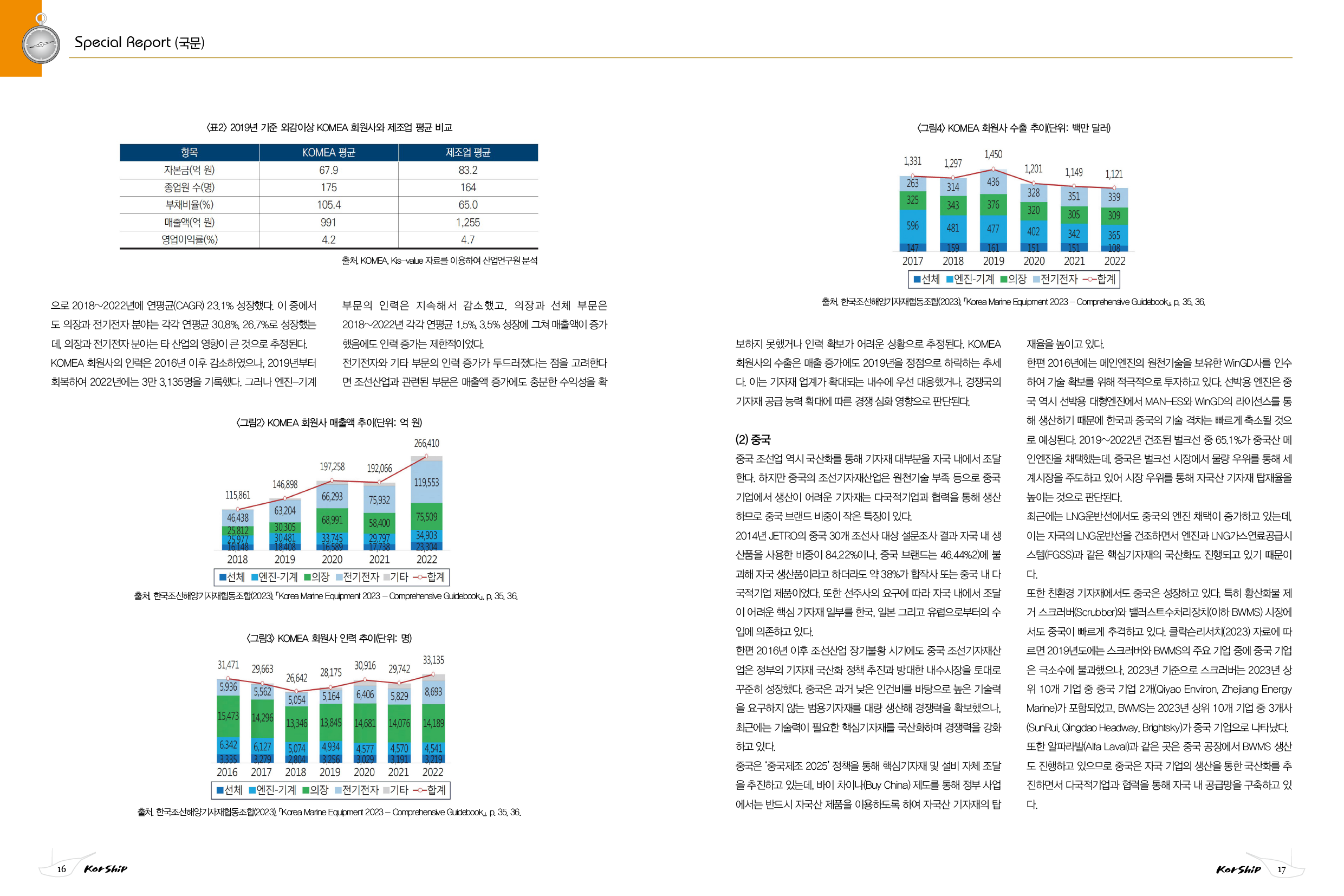The image size is (1344, 896).
Task: Click the 그림4 source citation under the chart
Action: click(1013, 302)
